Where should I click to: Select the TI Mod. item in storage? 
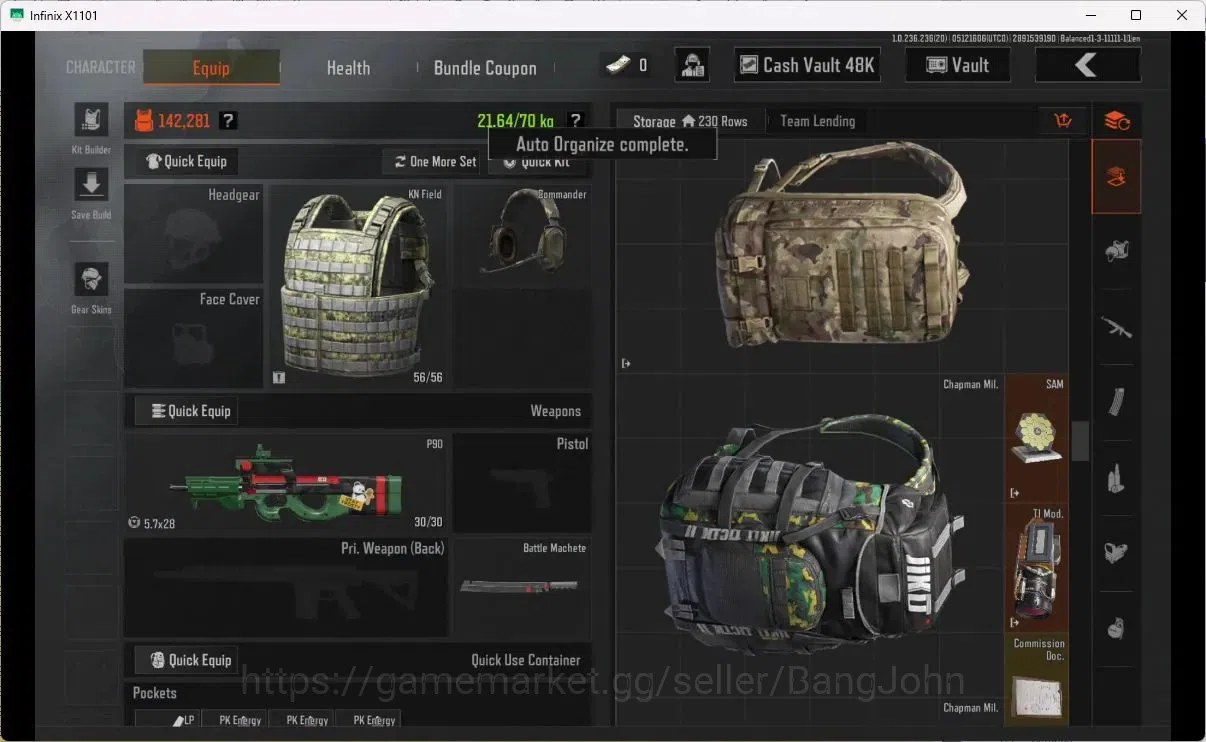click(1037, 567)
